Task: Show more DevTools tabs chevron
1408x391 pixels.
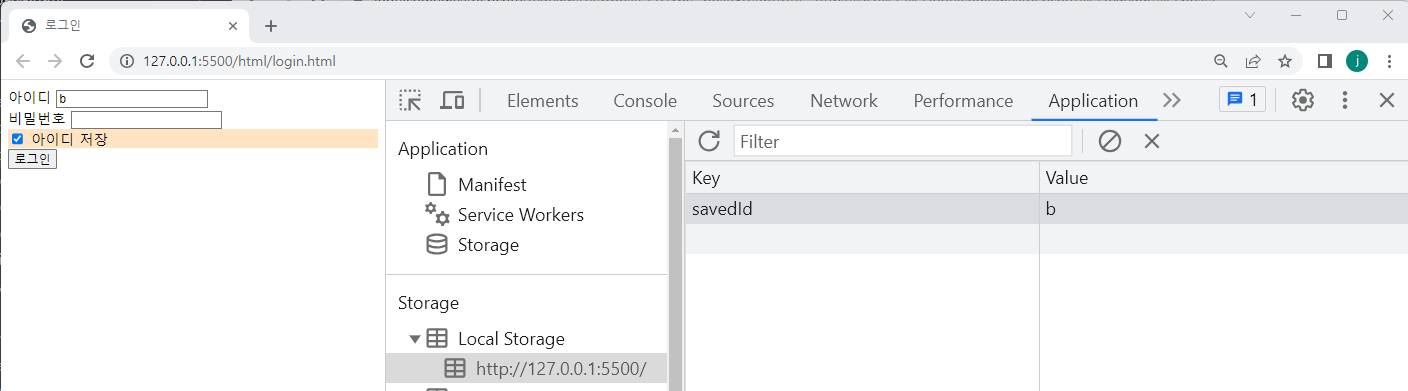Action: point(1172,100)
